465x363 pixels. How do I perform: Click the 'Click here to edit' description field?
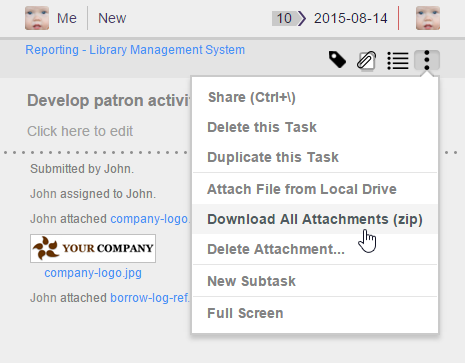80,131
